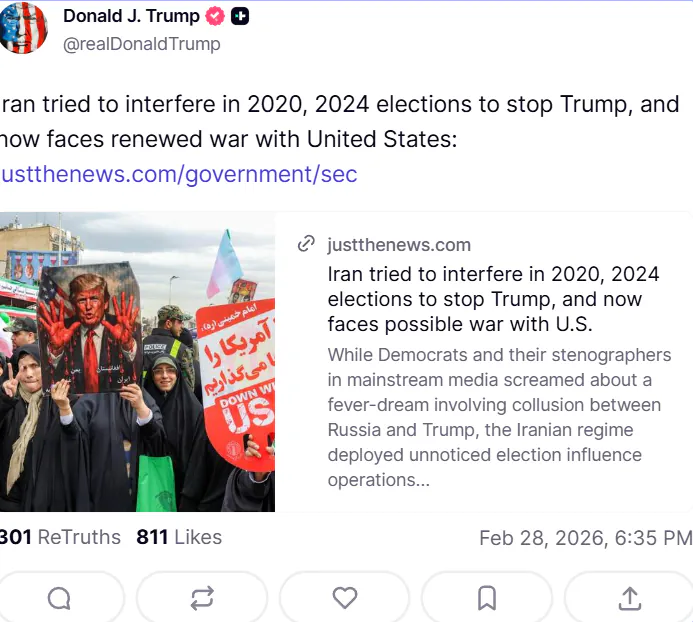Open the link card article headline
This screenshot has width=693, height=622.
click(x=493, y=299)
